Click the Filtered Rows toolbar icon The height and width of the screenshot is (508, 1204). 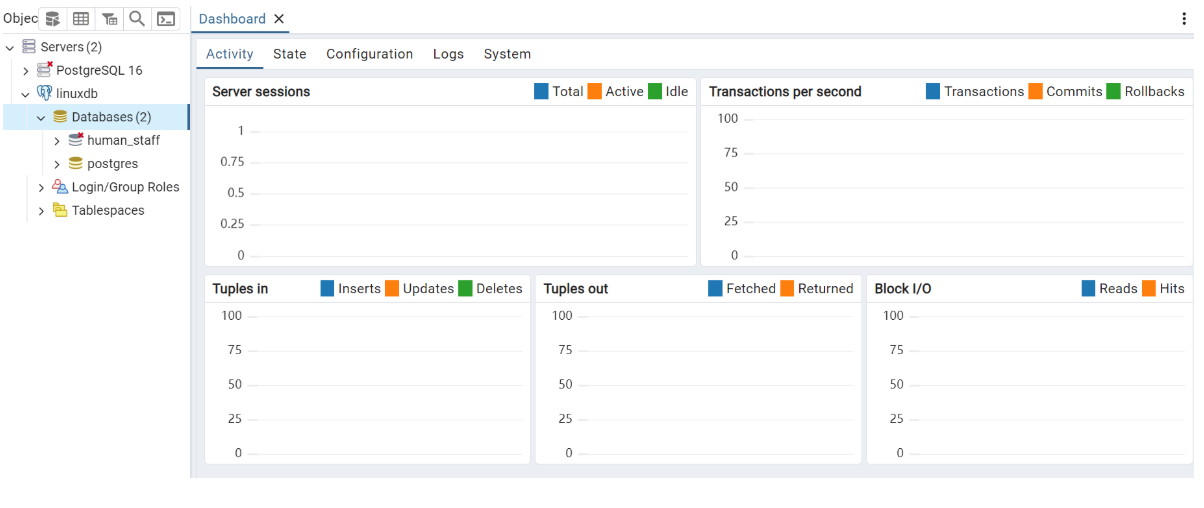coord(109,19)
